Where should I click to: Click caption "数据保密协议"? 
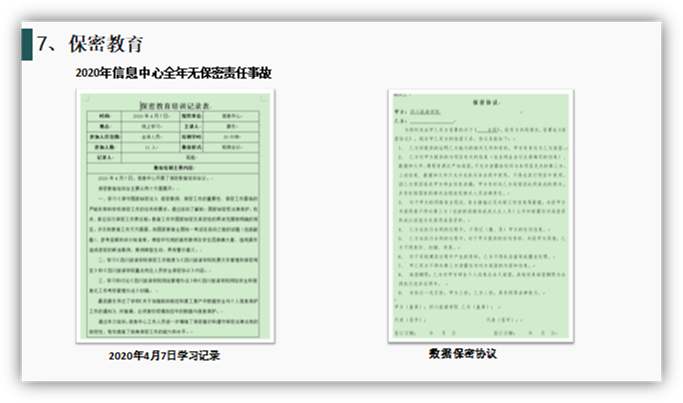(463, 353)
